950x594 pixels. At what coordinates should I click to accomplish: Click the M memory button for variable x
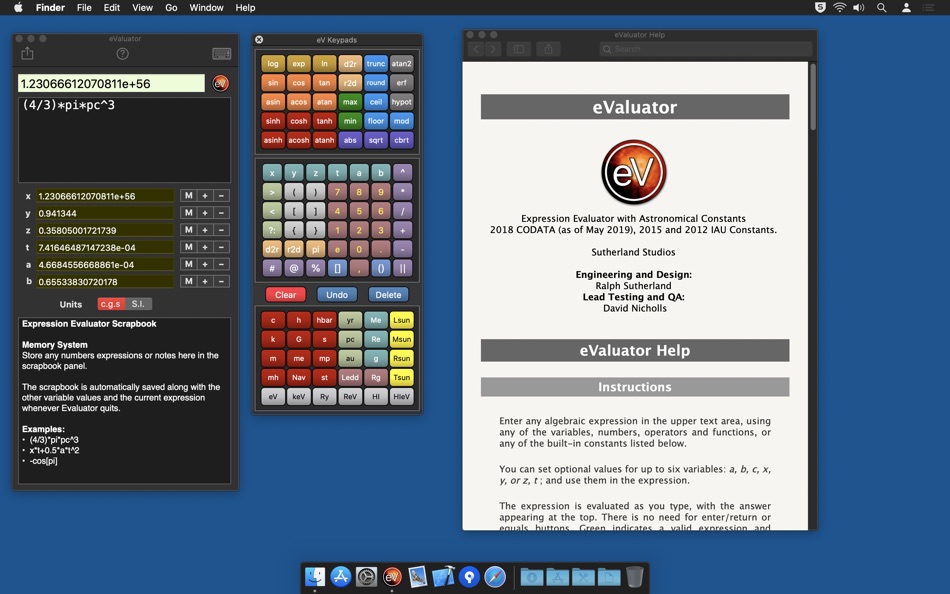click(188, 196)
